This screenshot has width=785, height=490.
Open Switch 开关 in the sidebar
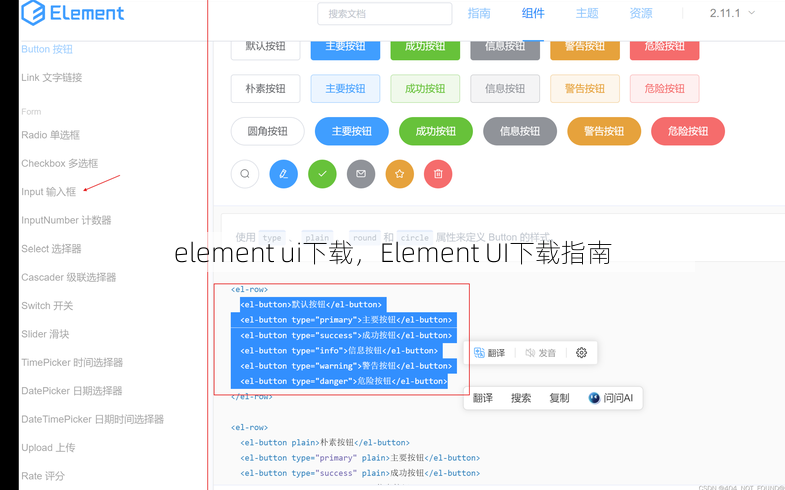coord(47,306)
